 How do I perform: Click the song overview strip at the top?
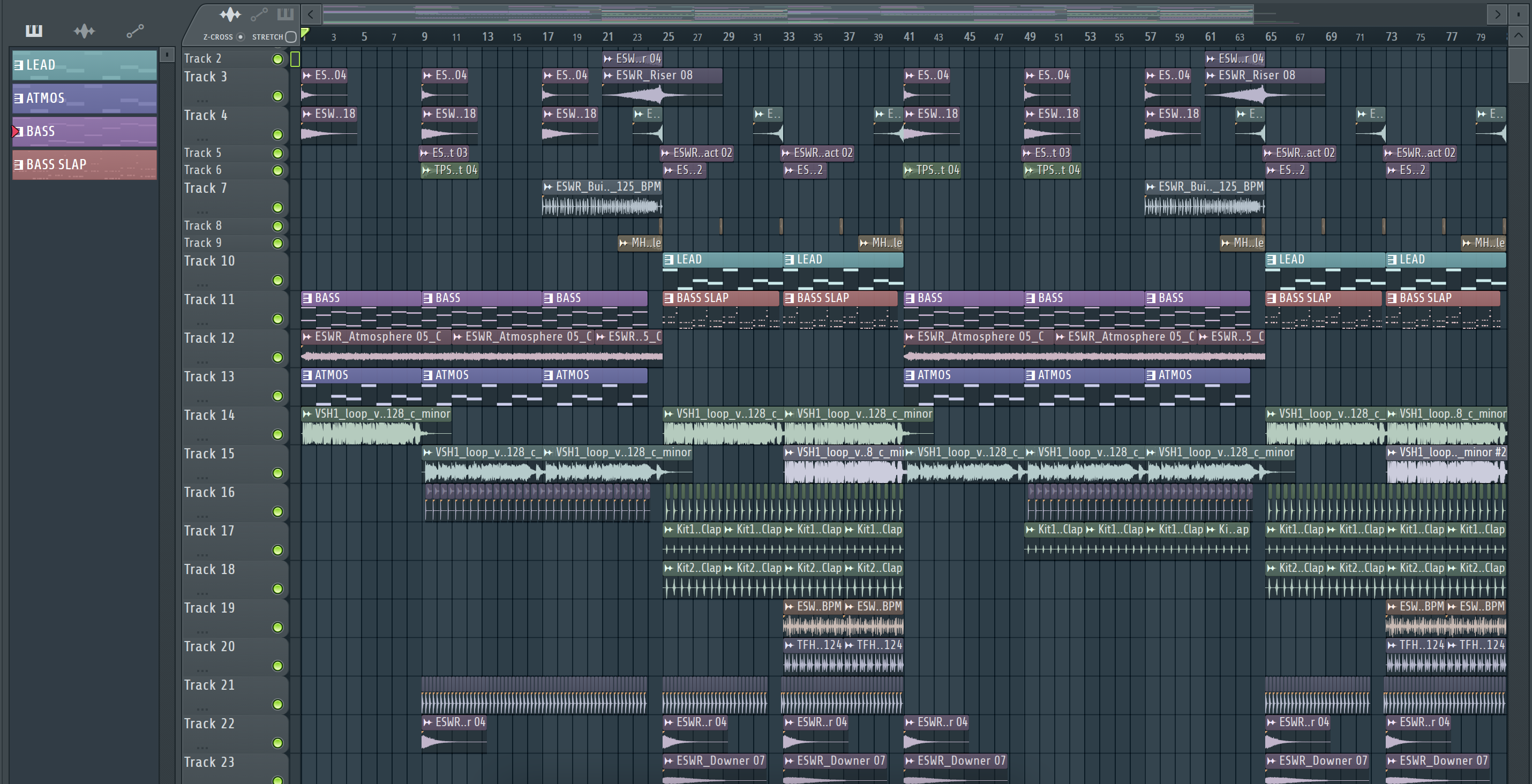coord(788,14)
